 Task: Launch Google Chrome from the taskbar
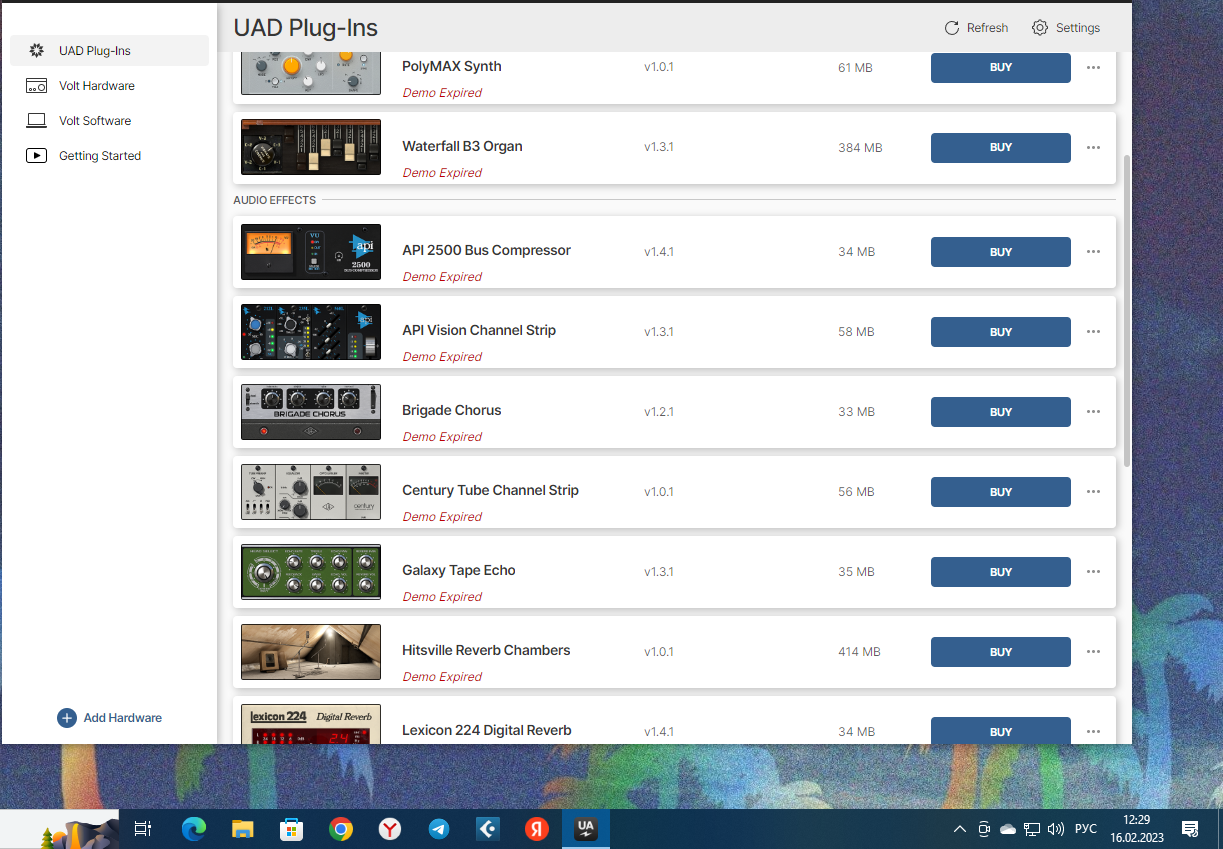(x=341, y=829)
